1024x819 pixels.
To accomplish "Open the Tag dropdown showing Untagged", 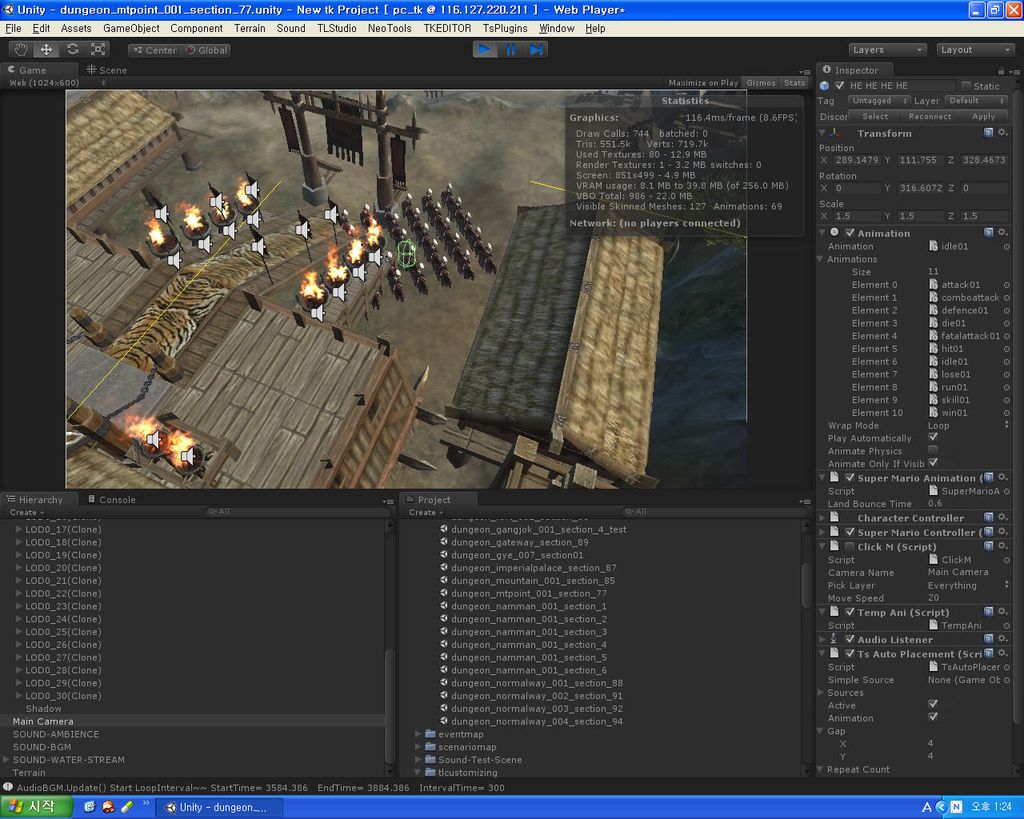I will click(879, 101).
